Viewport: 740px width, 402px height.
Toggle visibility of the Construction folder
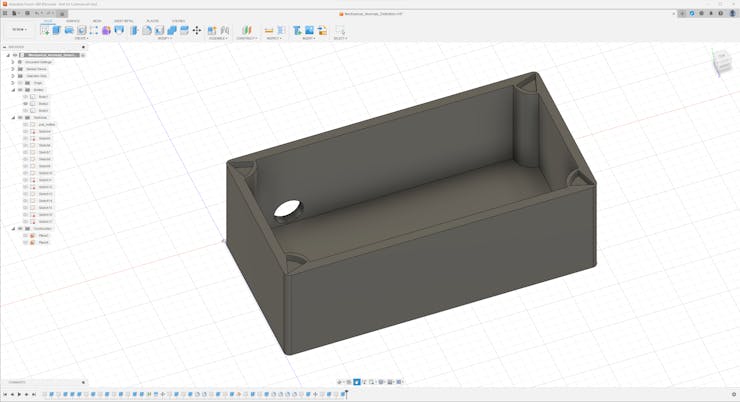[x=20, y=228]
